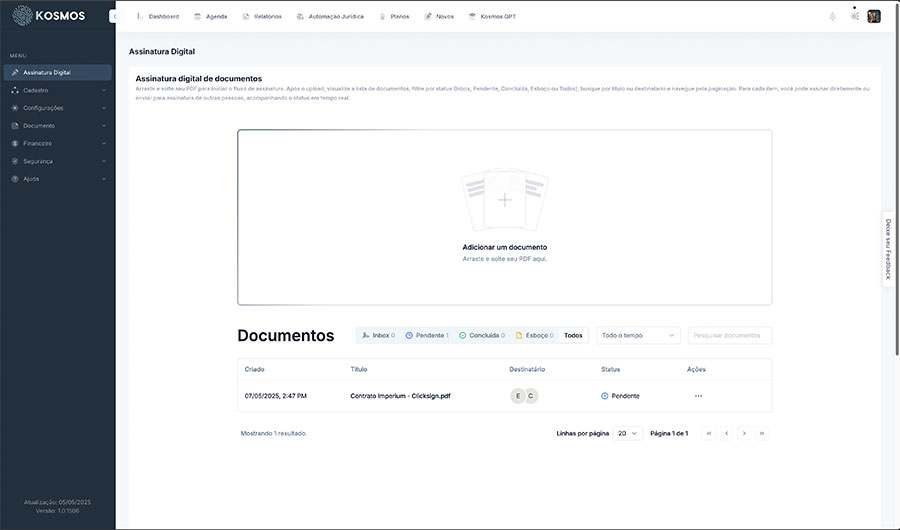The height and width of the screenshot is (530, 900).
Task: Click the Kosmos logo in the sidebar
Action: [x=57, y=16]
